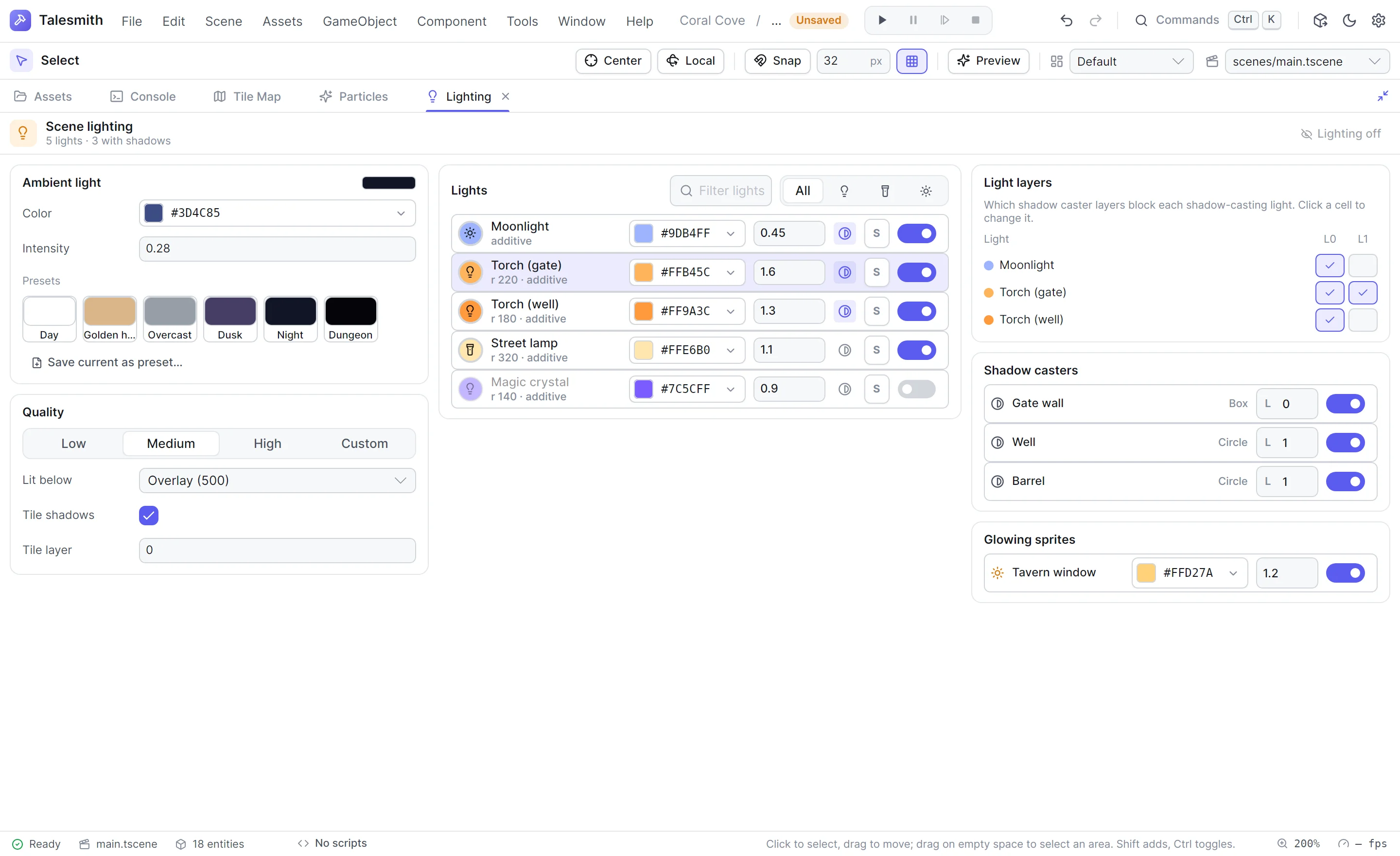Click shadow icon on Gate wall caster
This screenshot has width=1400, height=856.
pyautogui.click(x=997, y=404)
